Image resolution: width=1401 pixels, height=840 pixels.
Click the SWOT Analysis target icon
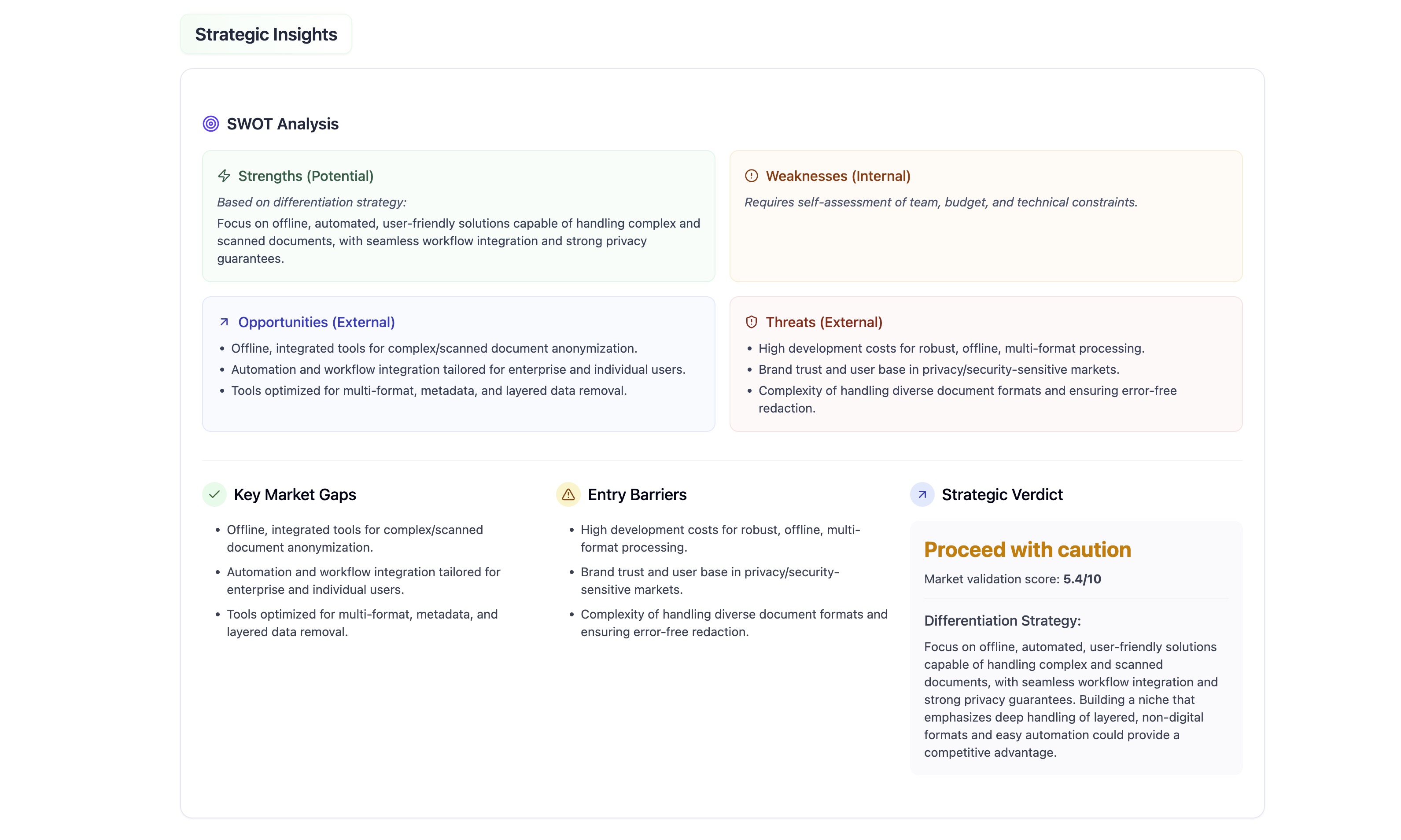pyautogui.click(x=210, y=124)
